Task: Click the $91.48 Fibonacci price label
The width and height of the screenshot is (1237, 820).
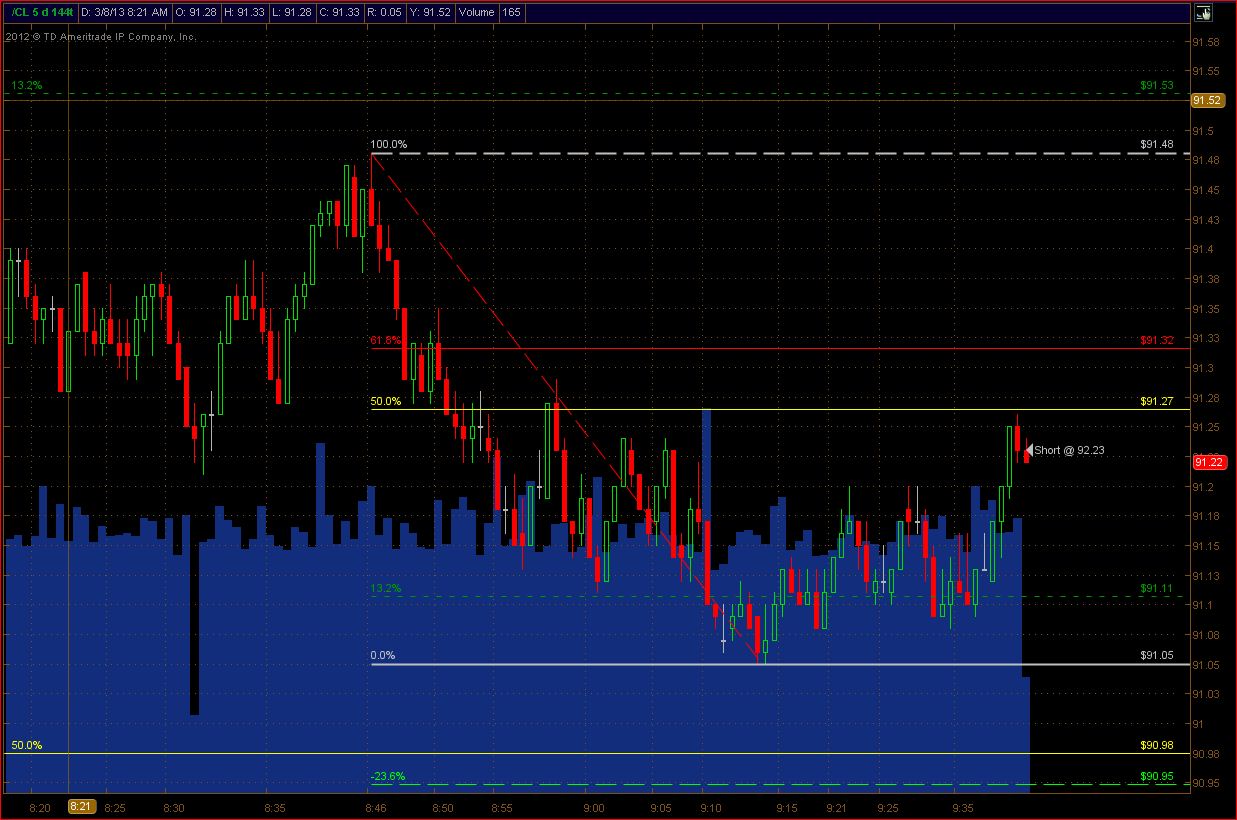Action: pyautogui.click(x=1157, y=144)
